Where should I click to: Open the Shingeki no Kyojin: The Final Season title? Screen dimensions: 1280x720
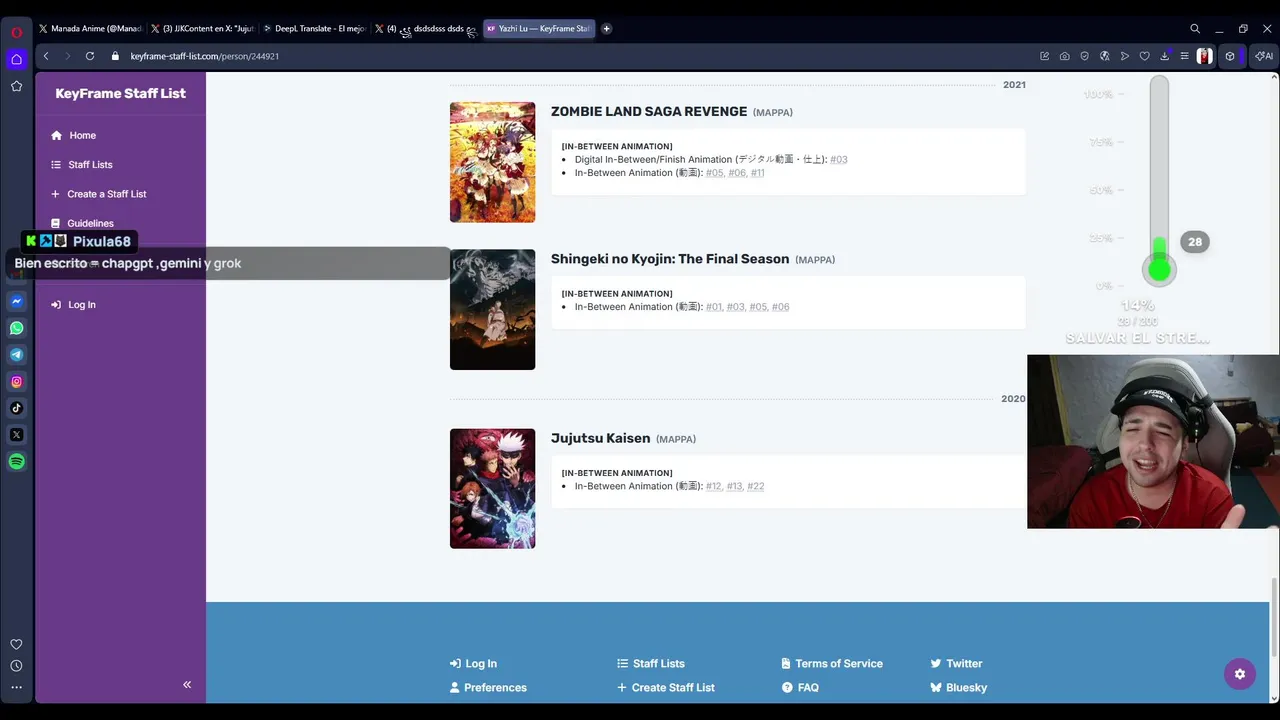tap(670, 259)
